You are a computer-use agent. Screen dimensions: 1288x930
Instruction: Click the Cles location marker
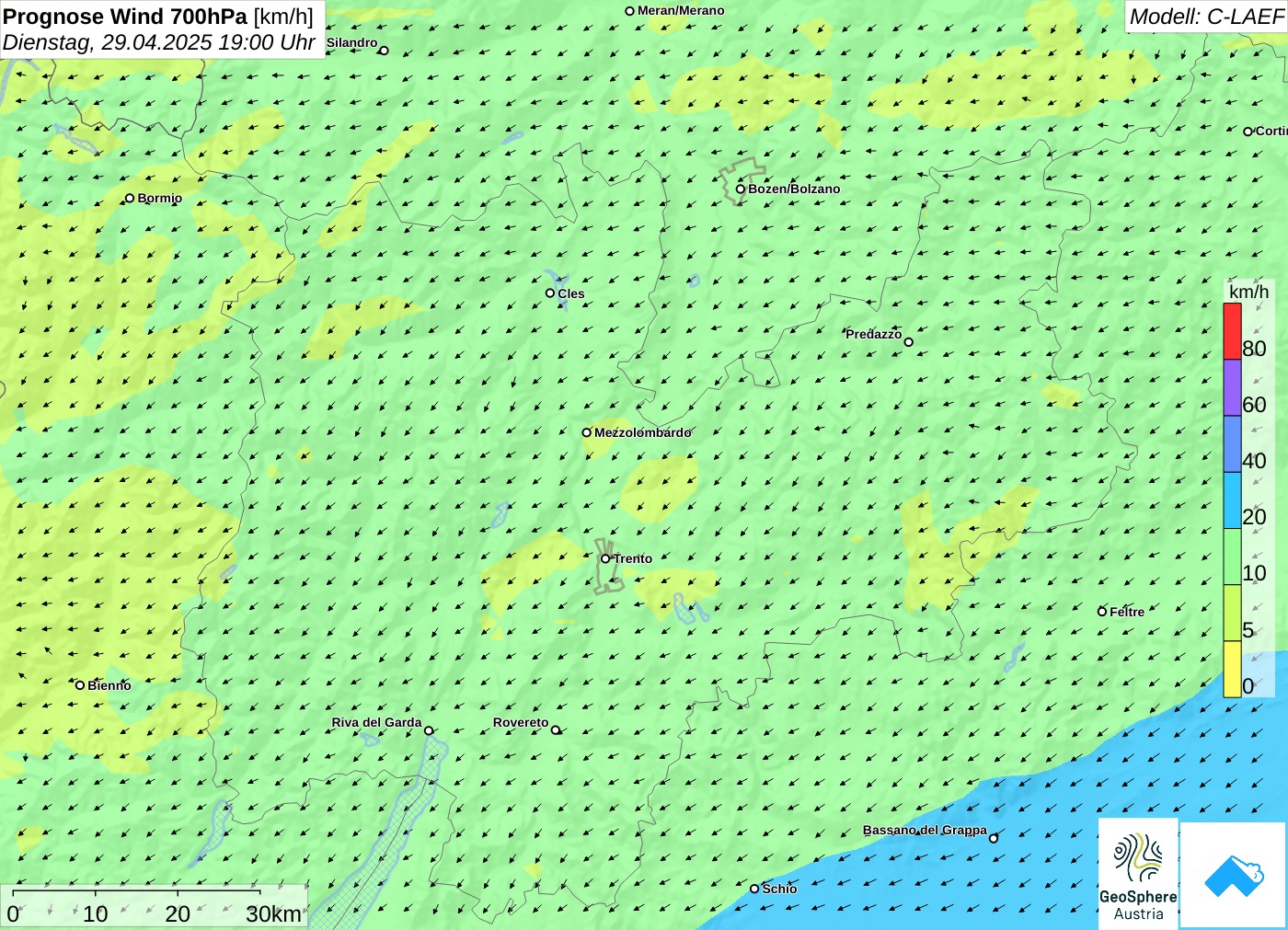pos(550,293)
